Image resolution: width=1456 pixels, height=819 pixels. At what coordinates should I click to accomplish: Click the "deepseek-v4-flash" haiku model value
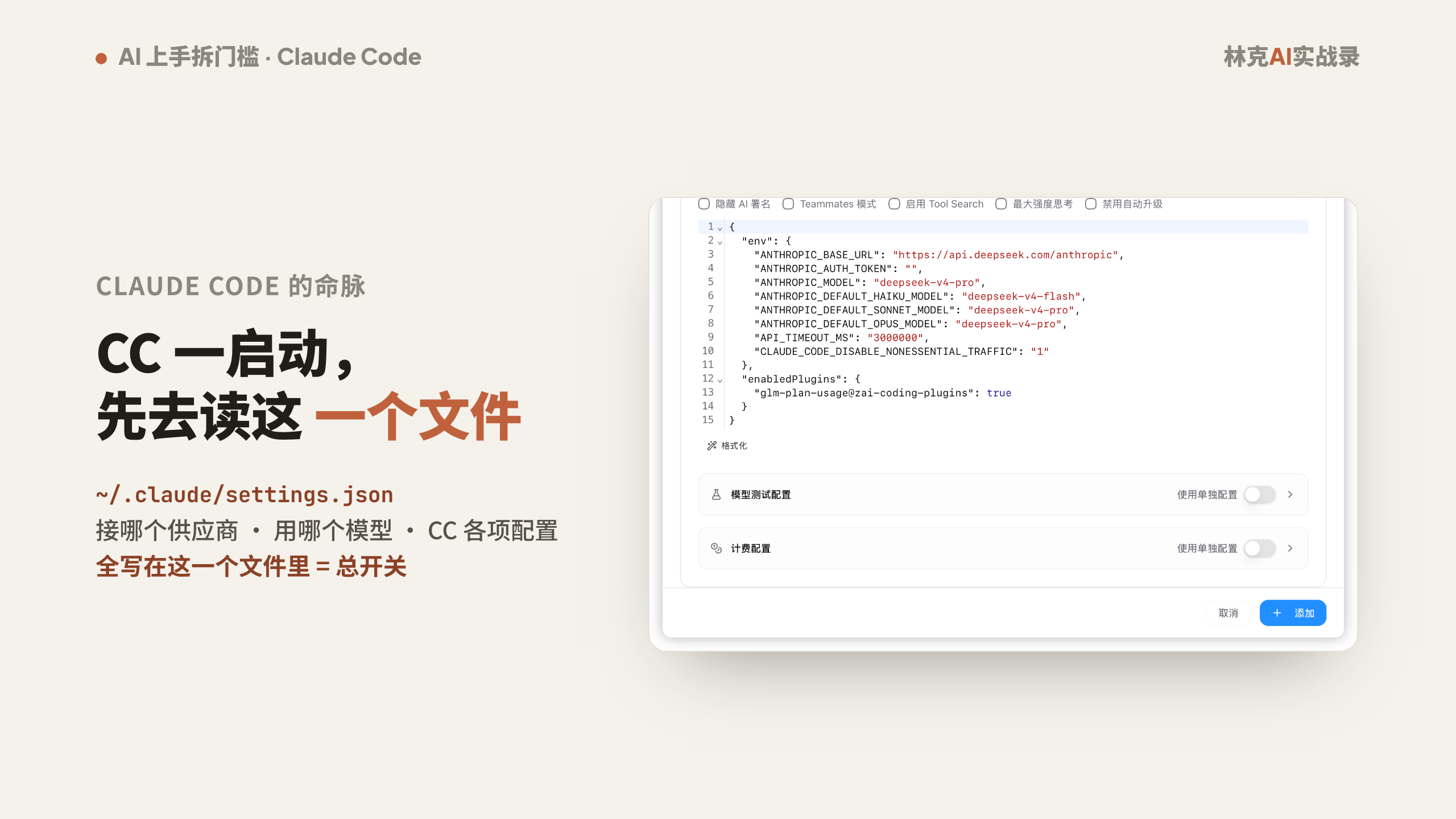click(1021, 296)
